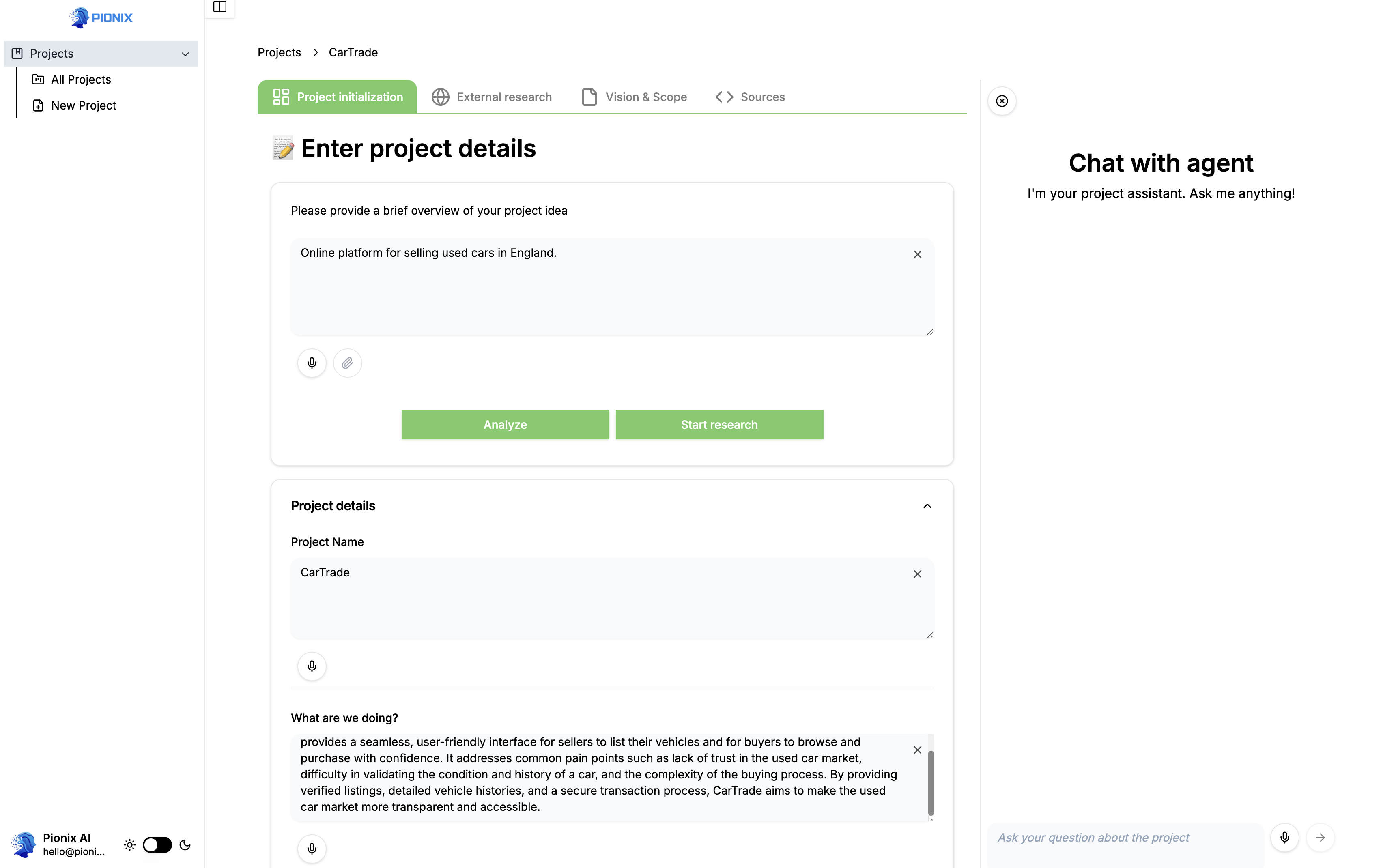Send chat message with arrow icon

click(x=1320, y=838)
